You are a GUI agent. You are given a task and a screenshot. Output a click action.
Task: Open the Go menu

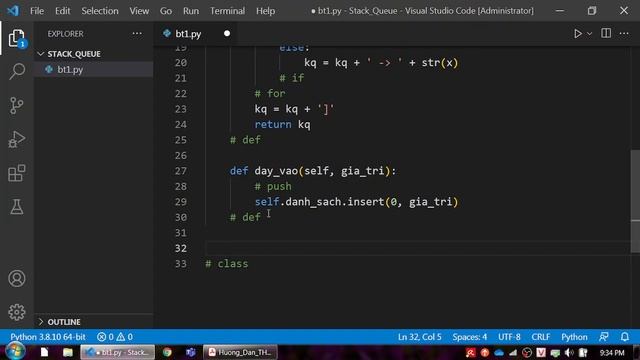pyautogui.click(x=166, y=11)
